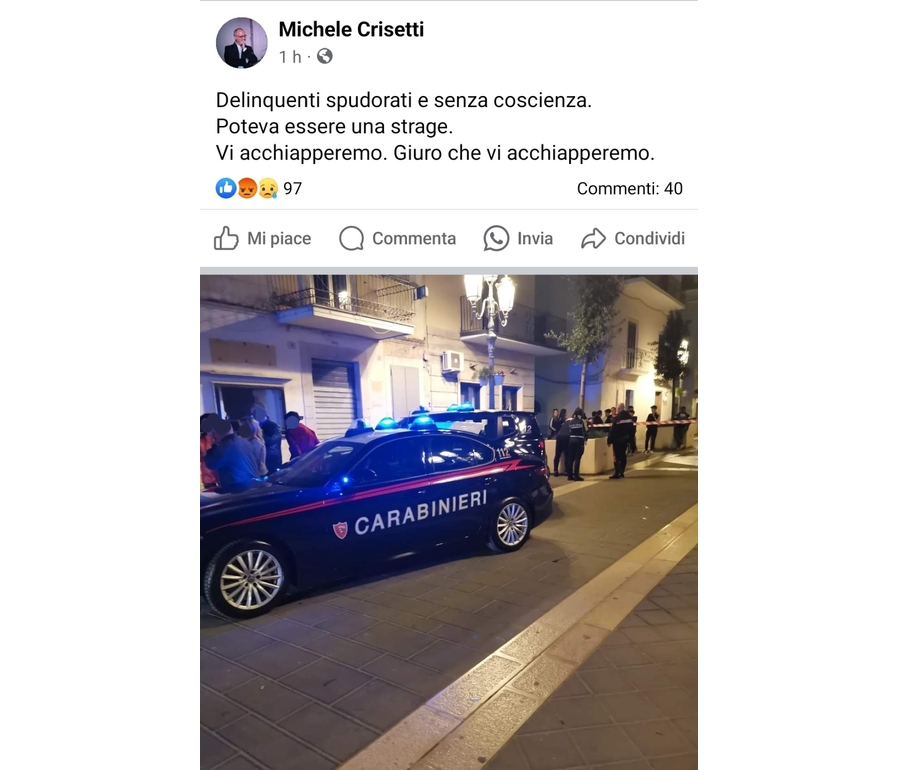Send post via Invia
This screenshot has width=898, height=770.
(x=518, y=238)
